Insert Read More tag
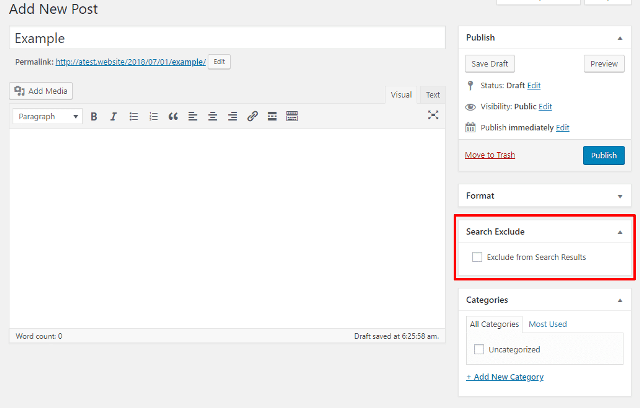640x408 pixels. pos(272,116)
